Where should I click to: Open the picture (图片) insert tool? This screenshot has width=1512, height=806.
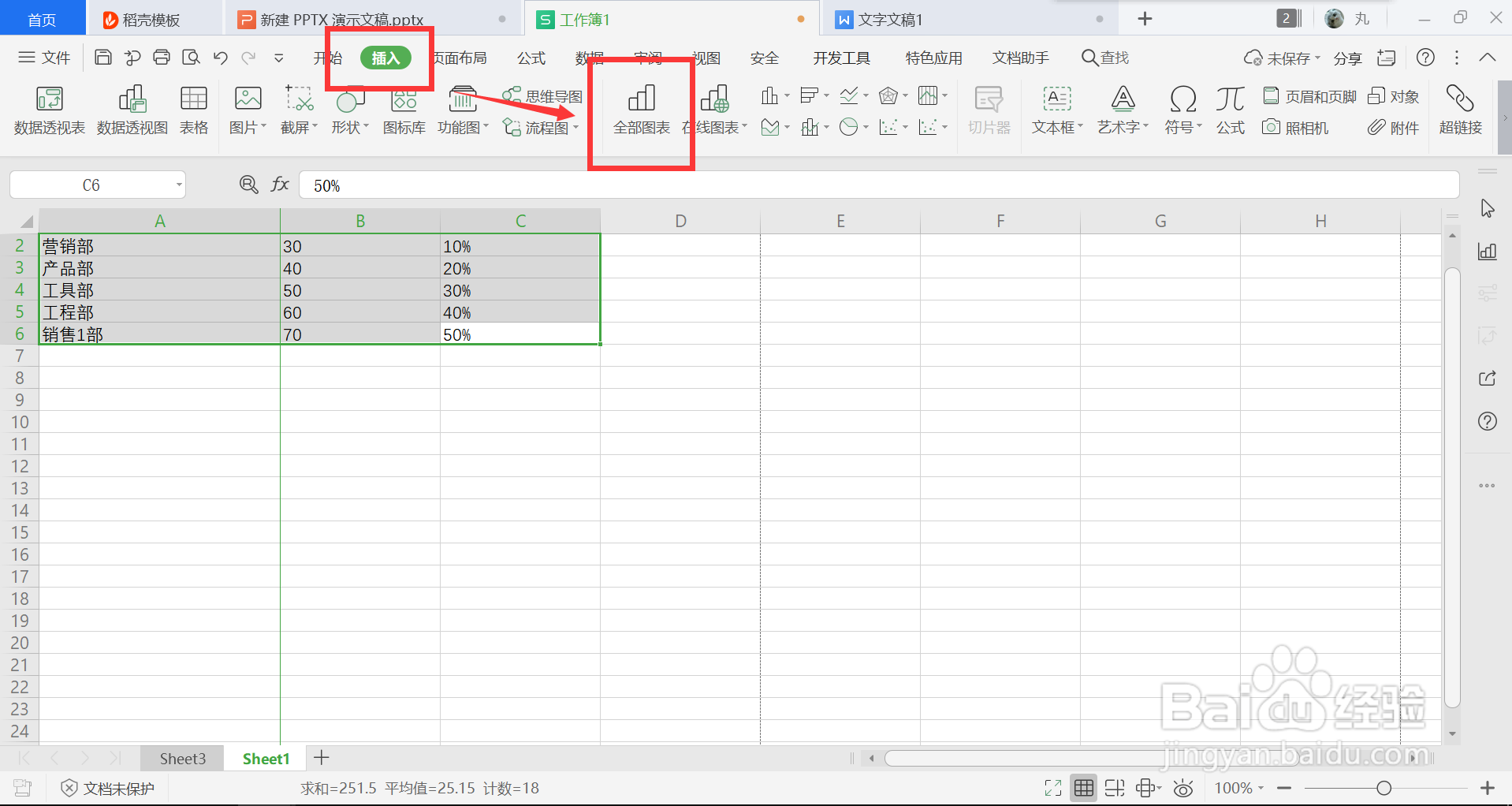pyautogui.click(x=248, y=110)
